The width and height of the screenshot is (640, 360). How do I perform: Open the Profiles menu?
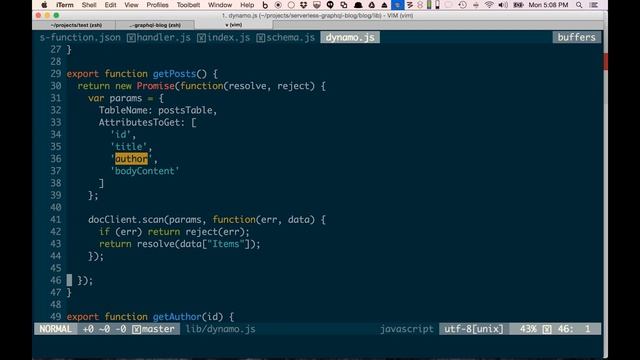tap(157, 5)
